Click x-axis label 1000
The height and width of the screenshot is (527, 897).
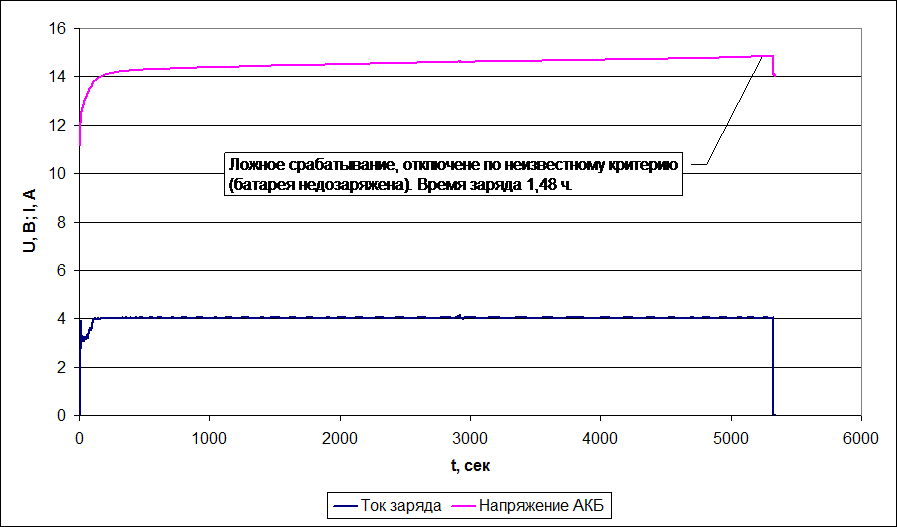(210, 438)
